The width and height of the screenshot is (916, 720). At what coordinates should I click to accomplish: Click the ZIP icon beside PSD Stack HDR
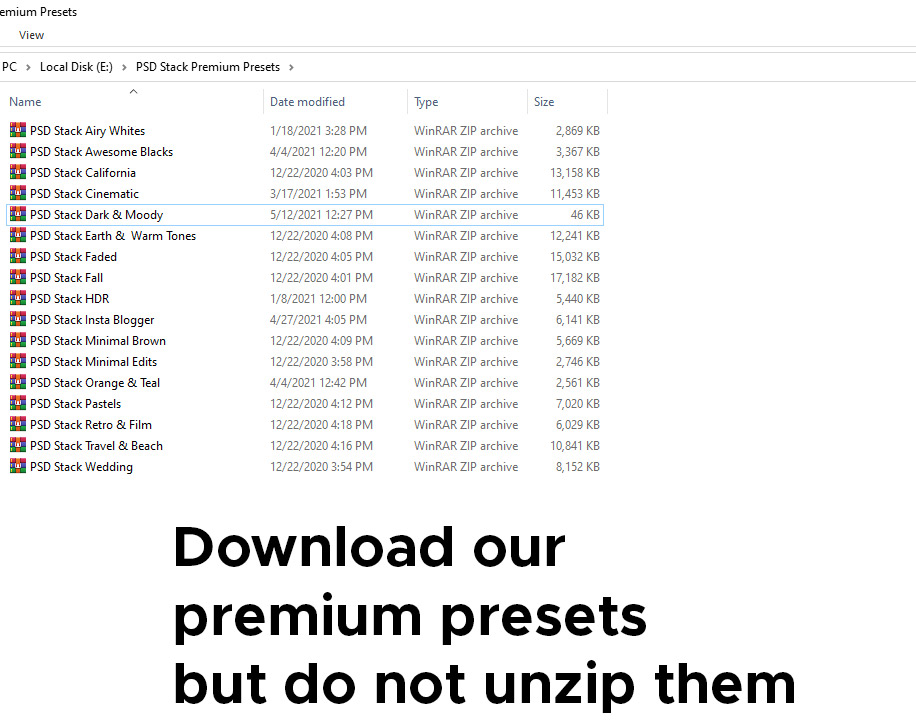[x=18, y=298]
